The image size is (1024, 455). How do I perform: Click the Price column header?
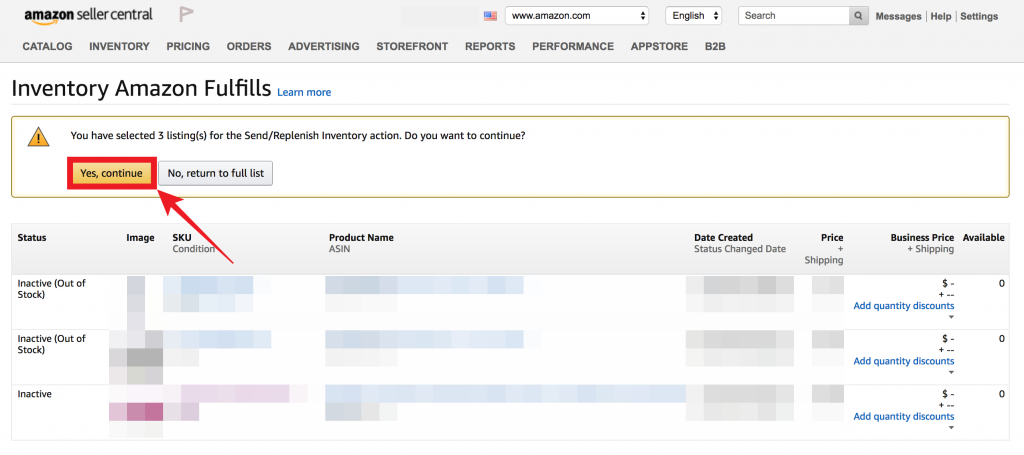tap(832, 238)
